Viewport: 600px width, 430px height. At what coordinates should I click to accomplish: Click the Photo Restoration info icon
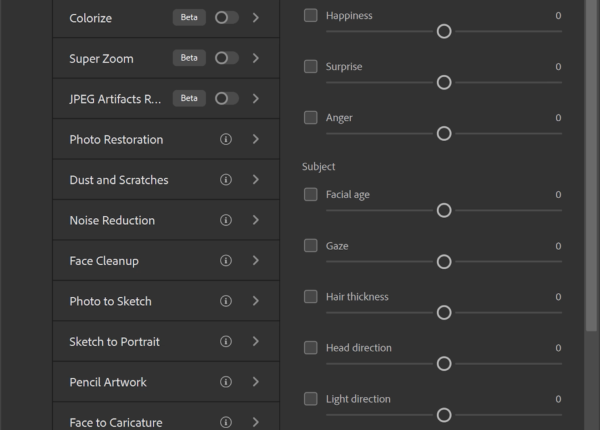(226, 139)
